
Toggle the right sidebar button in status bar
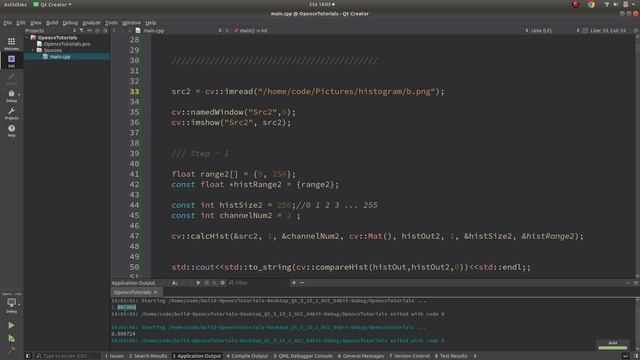tap(636, 356)
